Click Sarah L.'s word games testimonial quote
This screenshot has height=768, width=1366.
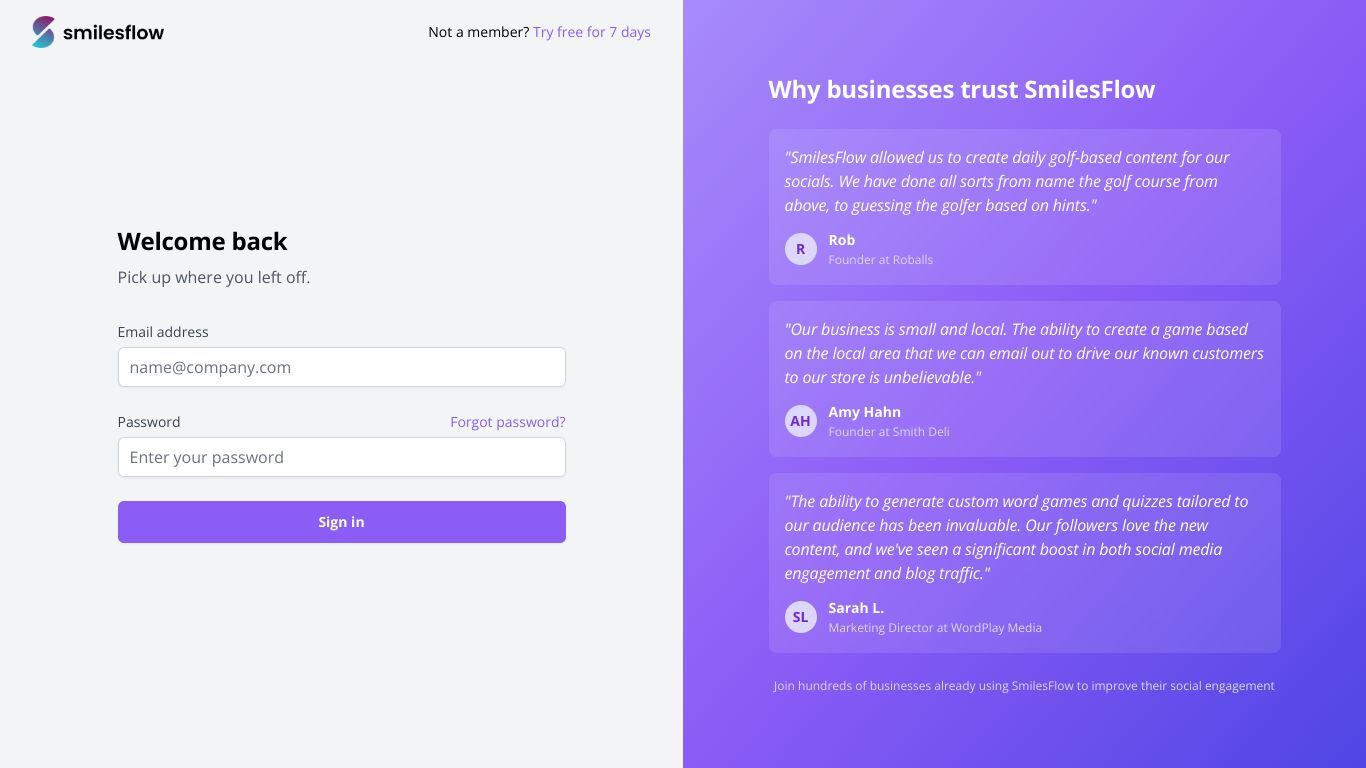(x=1016, y=537)
